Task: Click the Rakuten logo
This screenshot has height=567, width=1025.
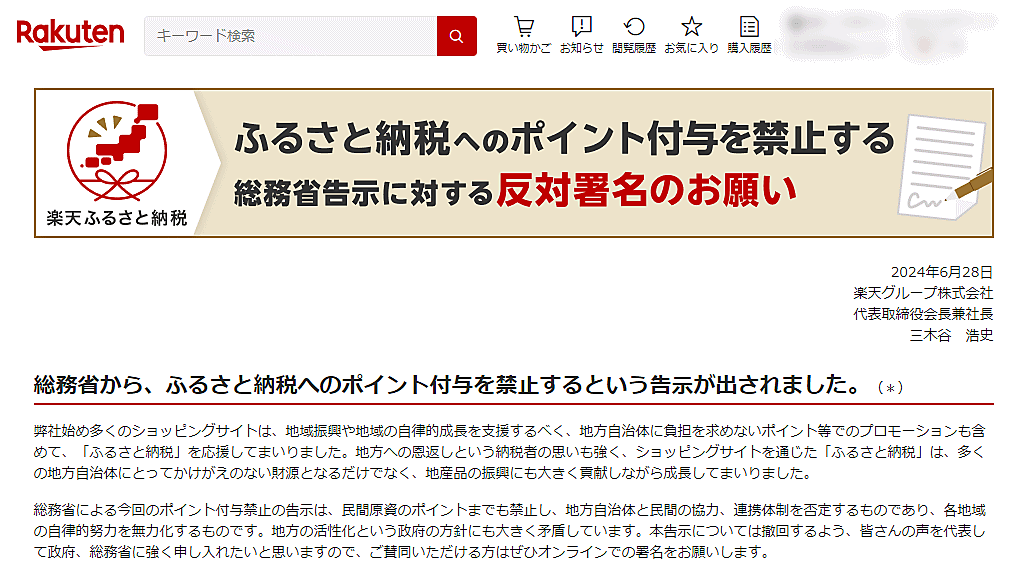Action: tap(70, 35)
